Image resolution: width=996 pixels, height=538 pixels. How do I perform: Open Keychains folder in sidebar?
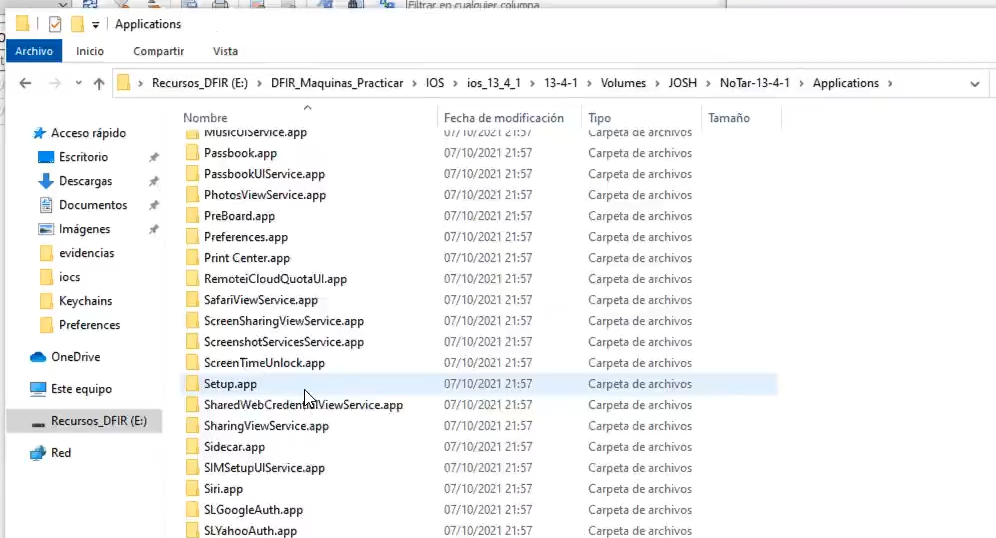click(x=85, y=301)
